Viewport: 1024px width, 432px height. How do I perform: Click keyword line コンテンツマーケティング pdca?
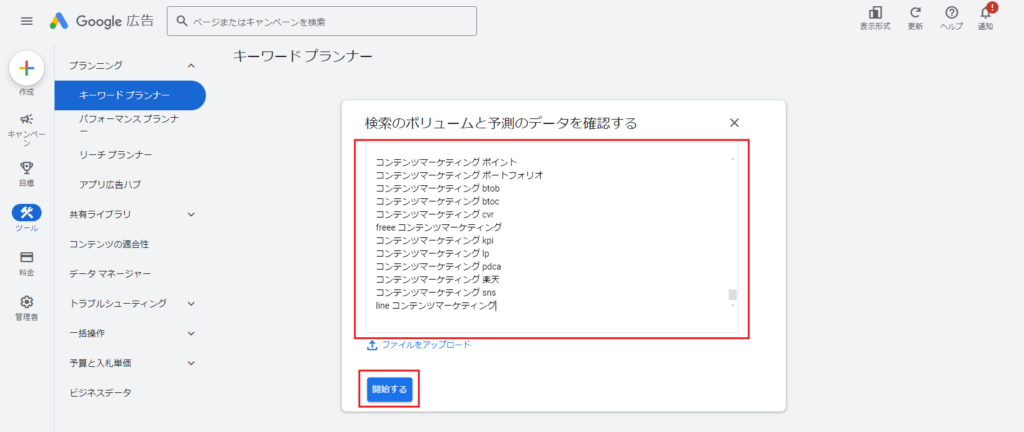click(x=438, y=266)
